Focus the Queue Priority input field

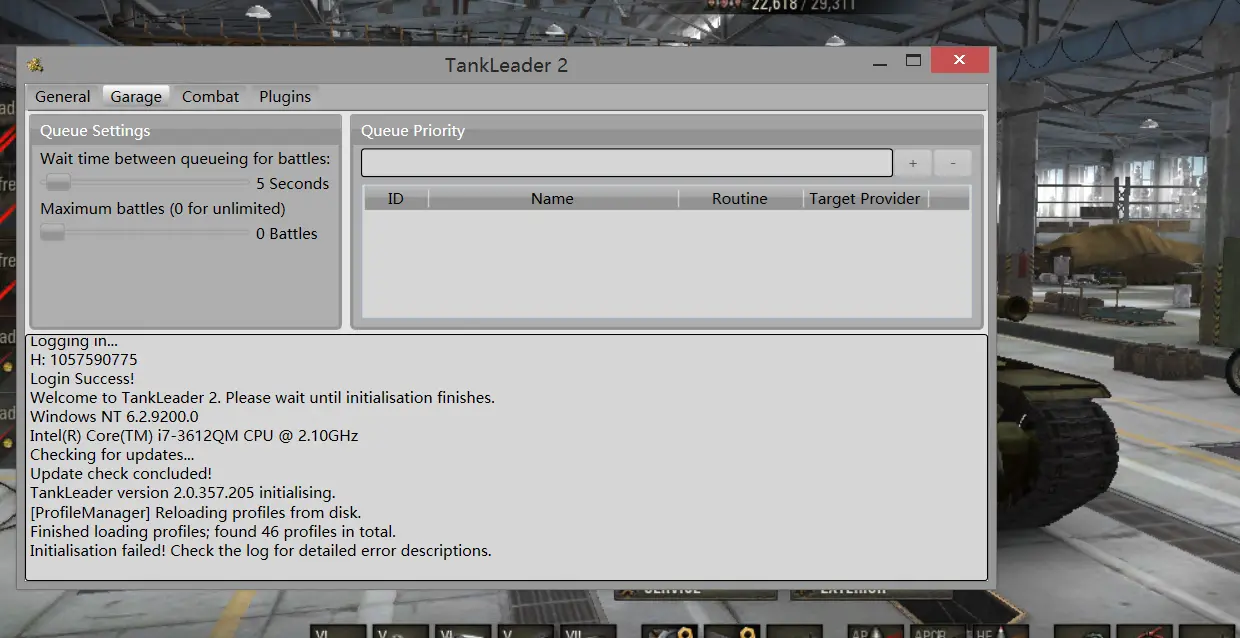[627, 163]
